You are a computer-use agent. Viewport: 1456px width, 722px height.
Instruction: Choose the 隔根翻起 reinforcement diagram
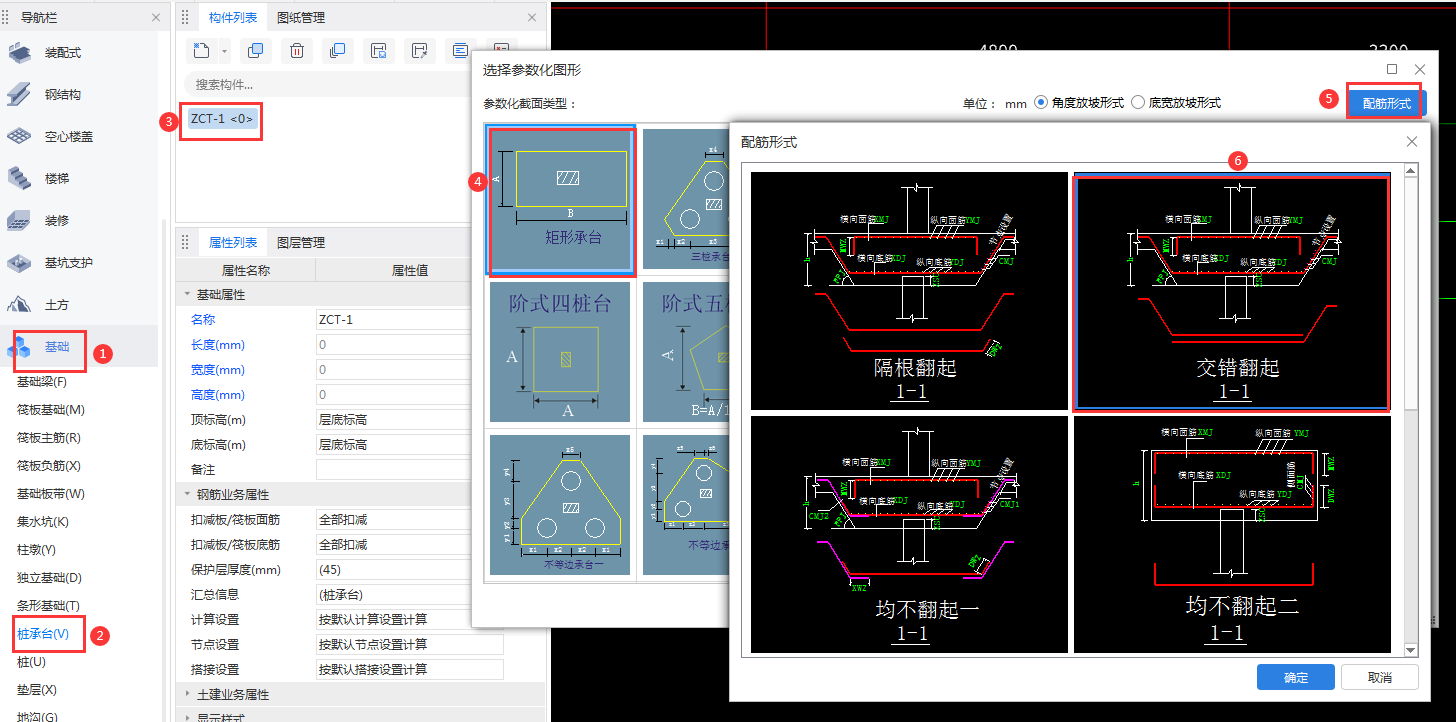point(909,291)
